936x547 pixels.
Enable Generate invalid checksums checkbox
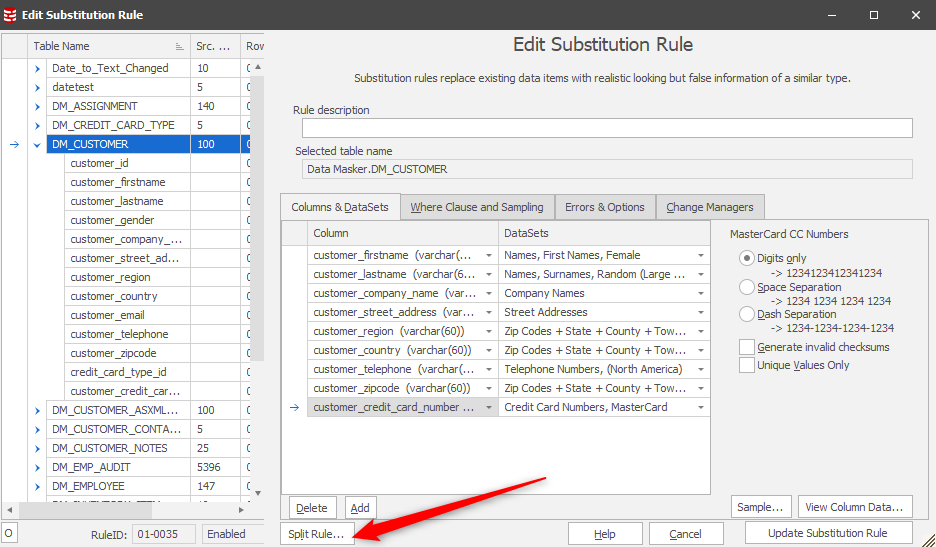click(x=747, y=347)
